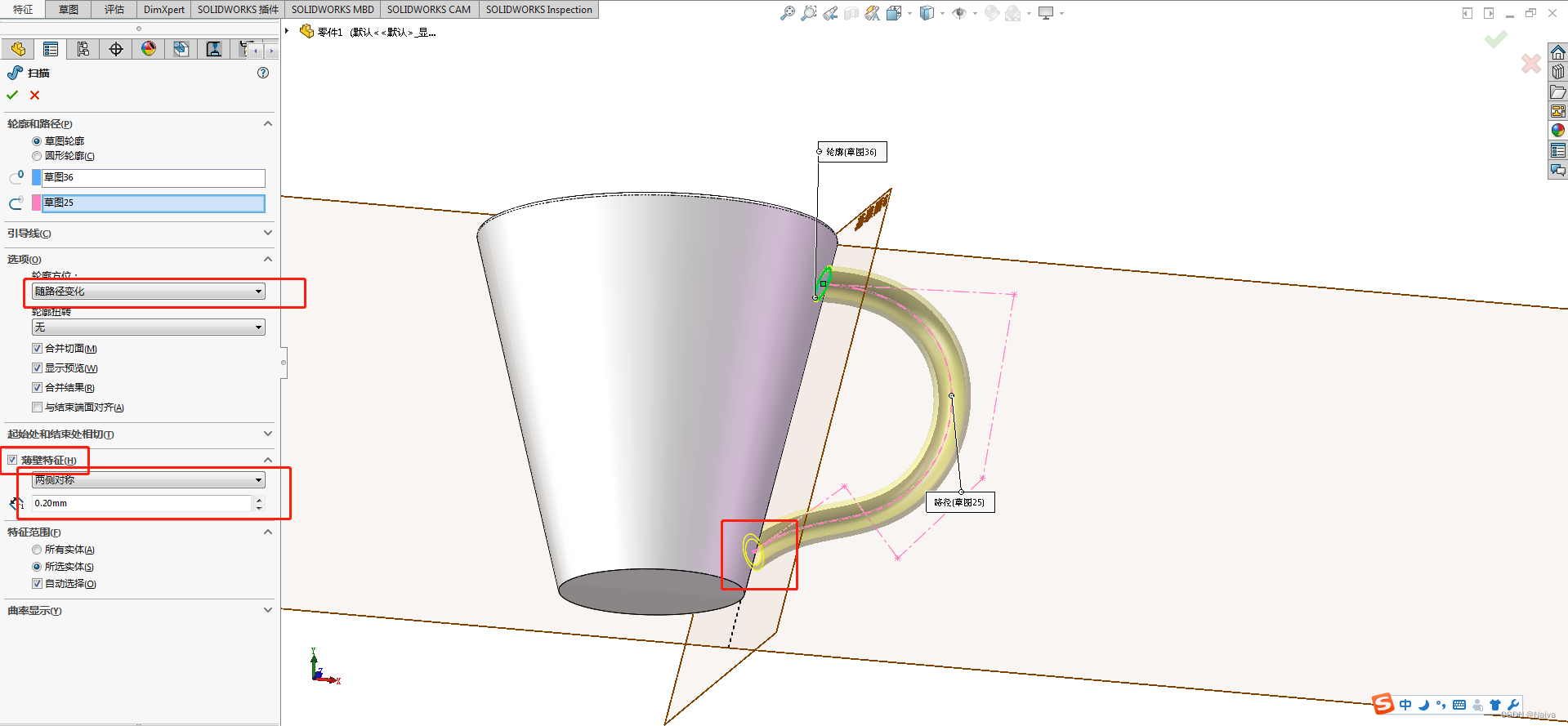Screen dimensions: 1568x726
Task: Open Hide/Show Items dropdown arrow
Action: click(975, 13)
